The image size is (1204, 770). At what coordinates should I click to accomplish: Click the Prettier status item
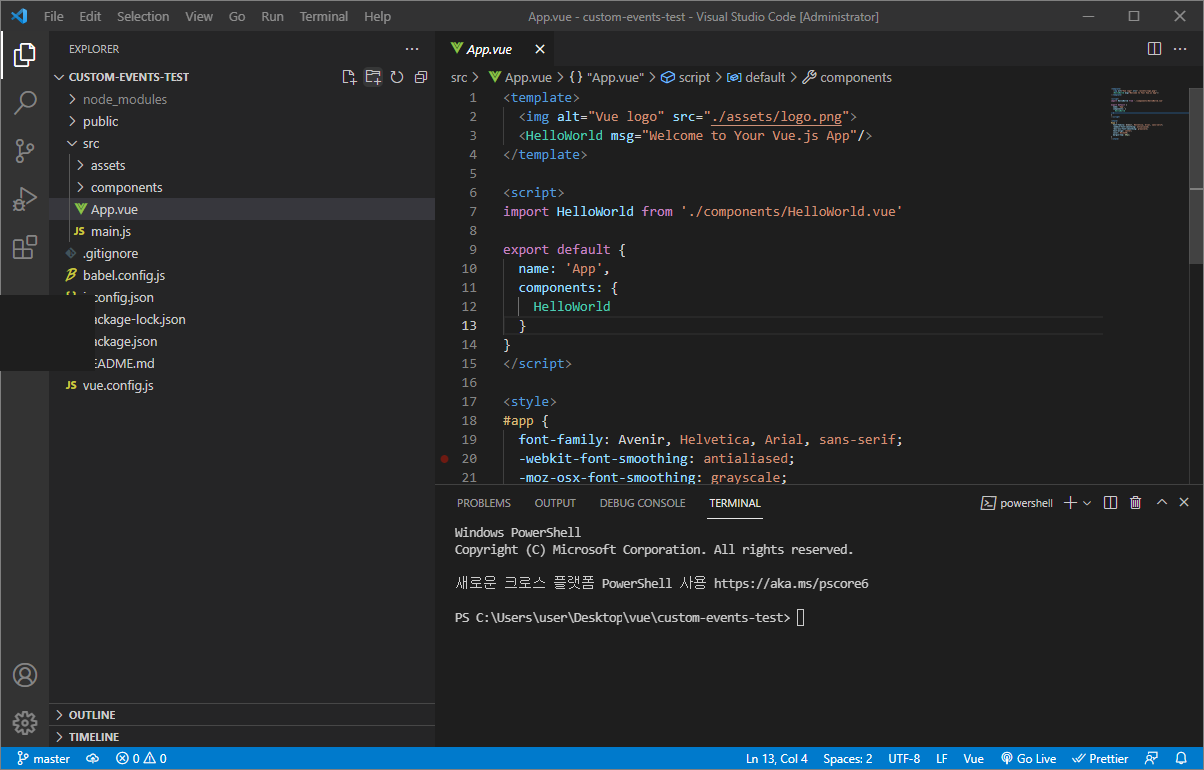pyautogui.click(x=1101, y=759)
